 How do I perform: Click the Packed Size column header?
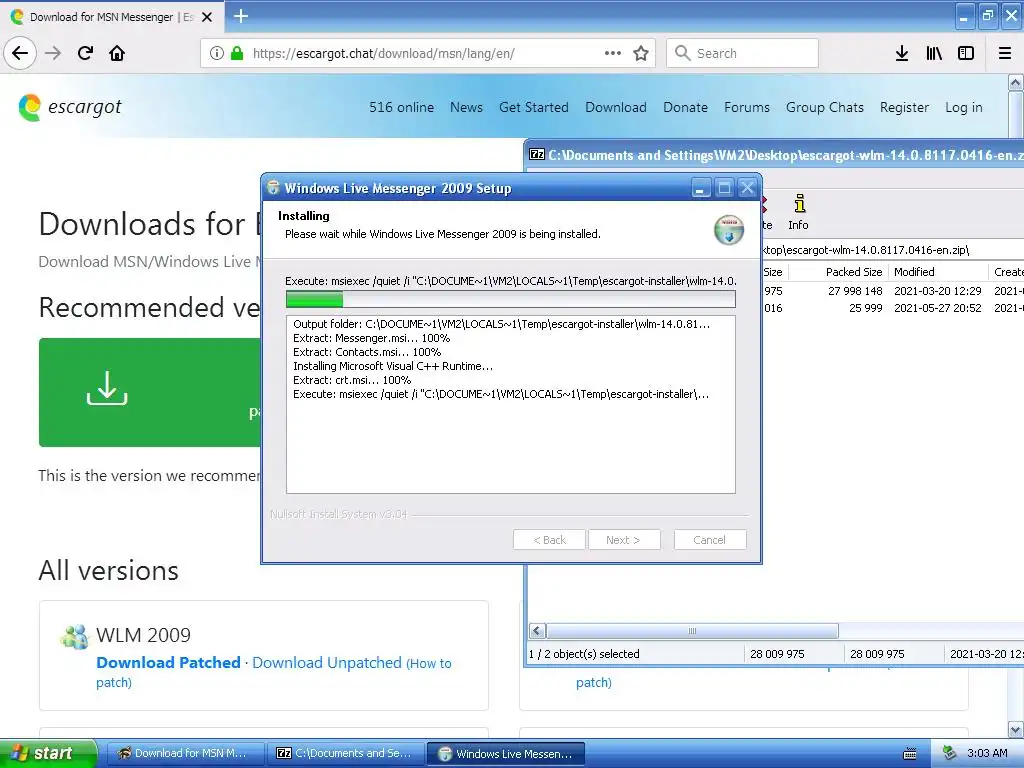click(x=837, y=272)
